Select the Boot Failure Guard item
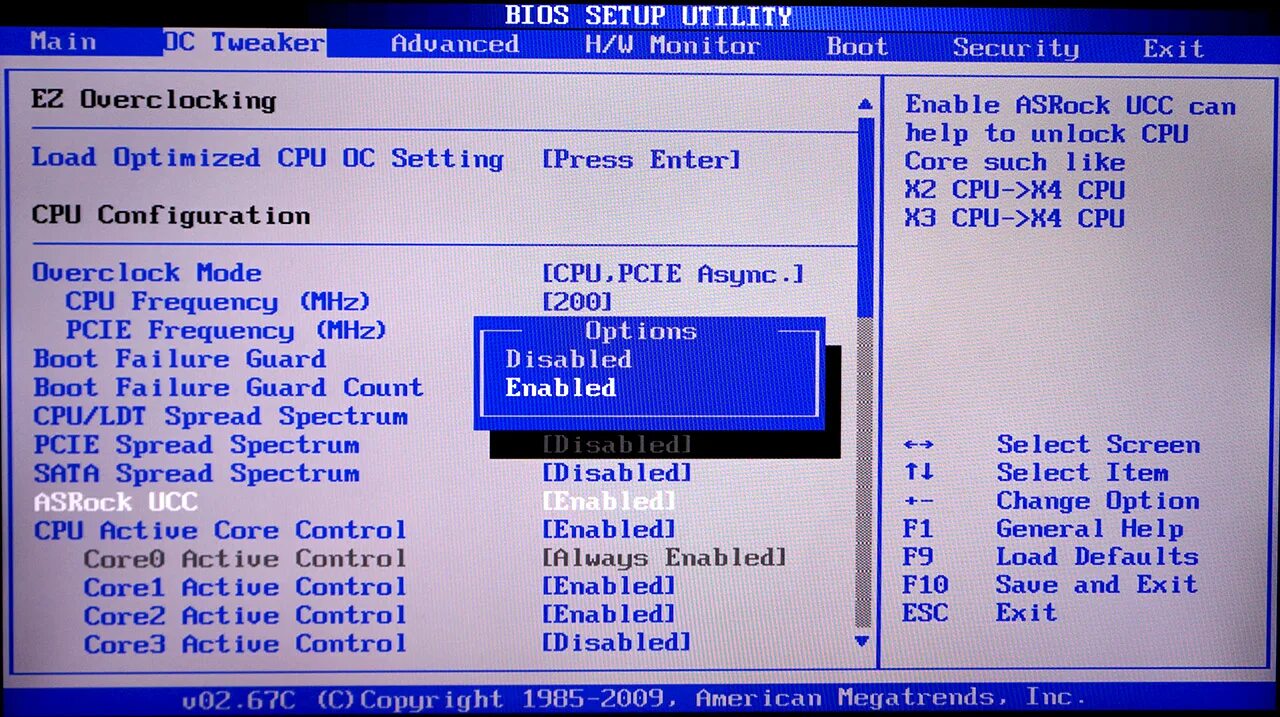1280x717 pixels. [179, 359]
